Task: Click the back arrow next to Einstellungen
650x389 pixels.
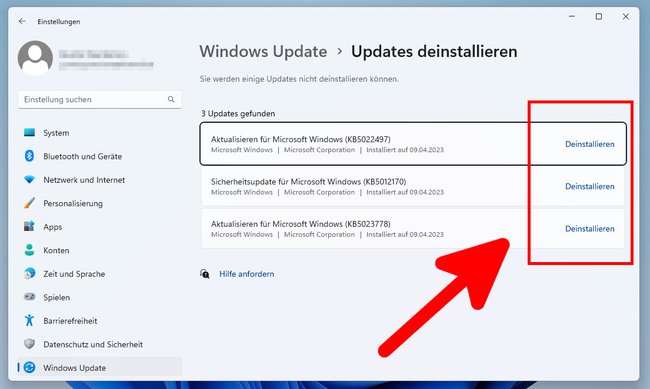Action: [22, 21]
